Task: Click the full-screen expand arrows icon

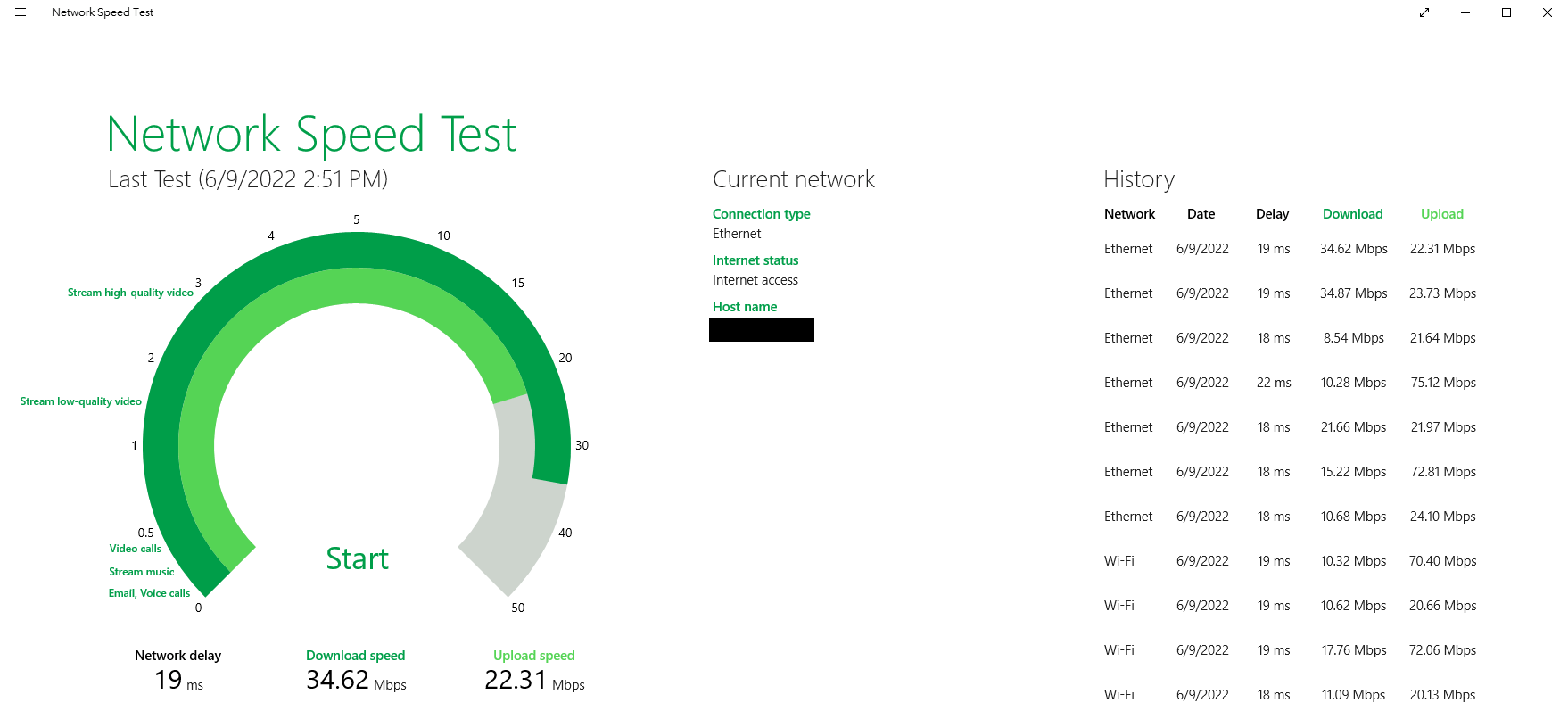Action: click(1424, 12)
